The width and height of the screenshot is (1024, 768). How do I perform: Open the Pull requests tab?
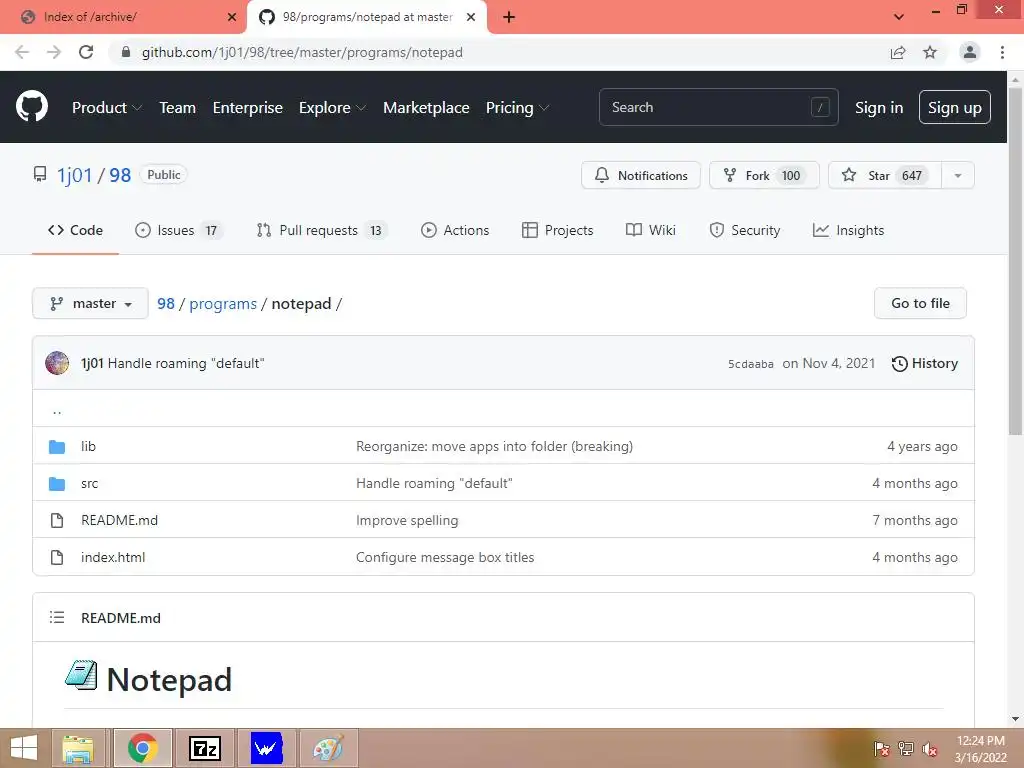(x=321, y=231)
